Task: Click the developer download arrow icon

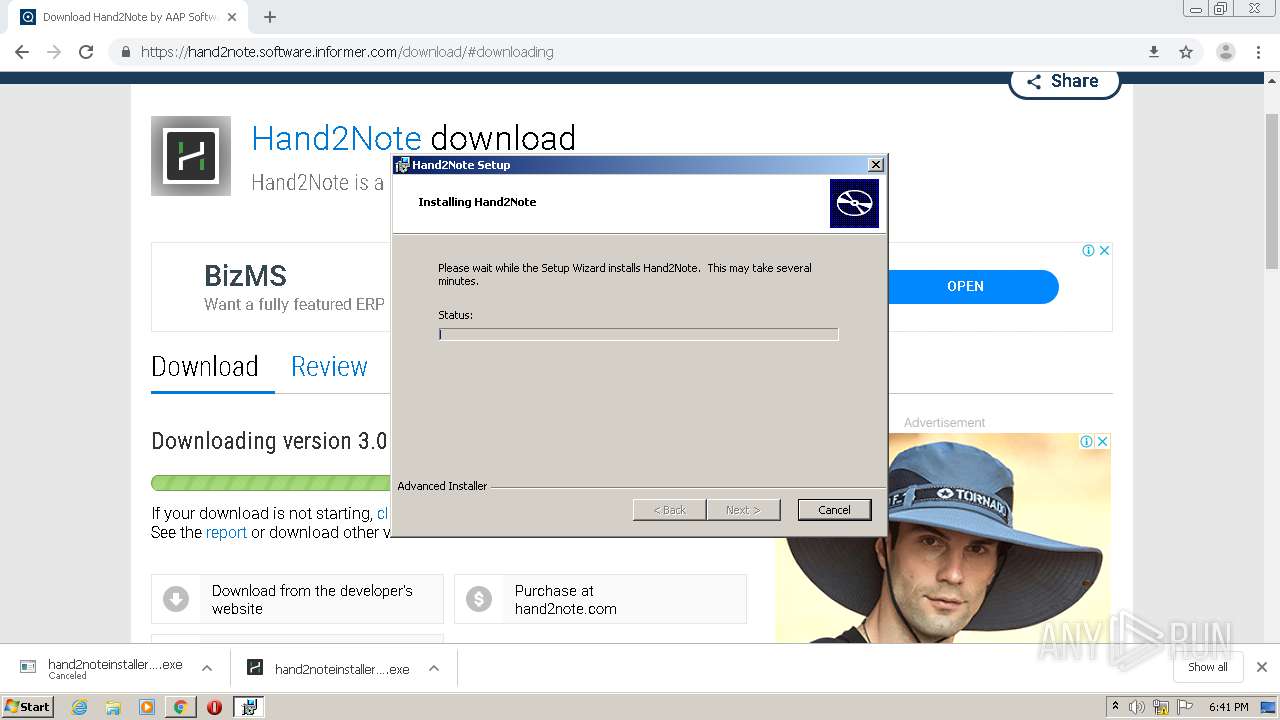Action: coord(176,599)
